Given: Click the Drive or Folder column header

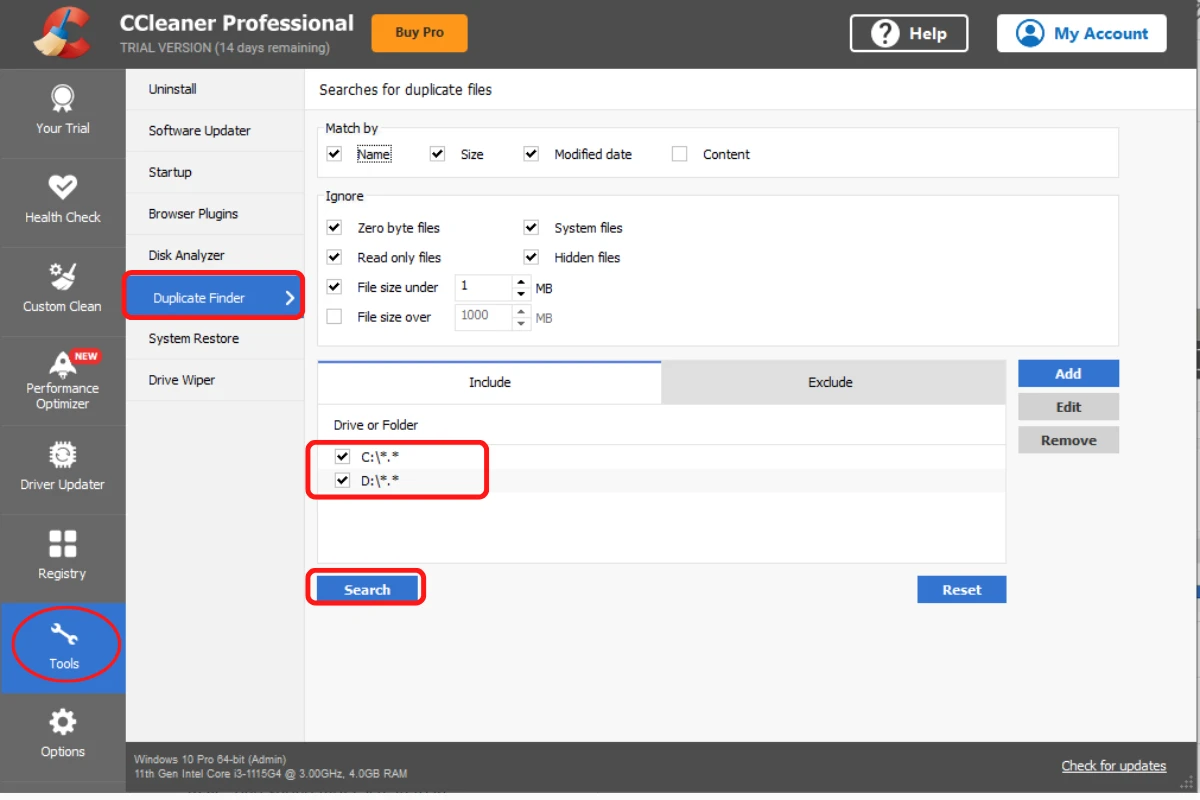Looking at the screenshot, I should pos(376,425).
